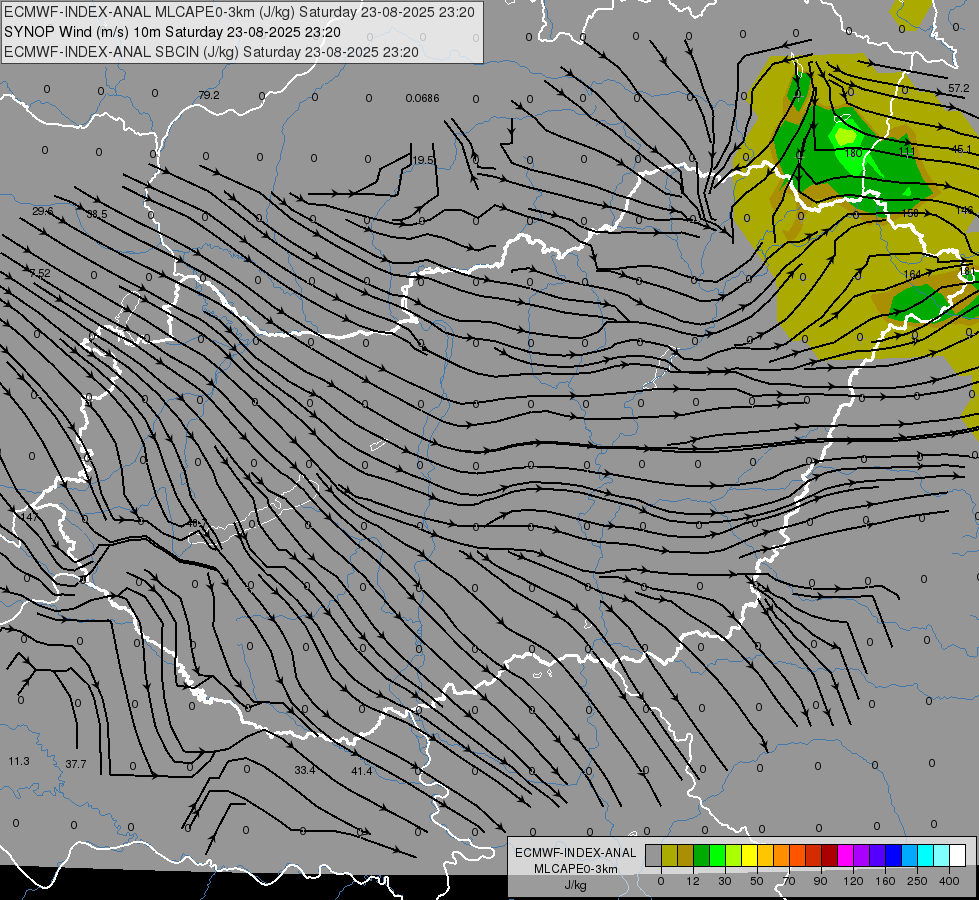Click the 0.0686 value on the map

coord(422,98)
